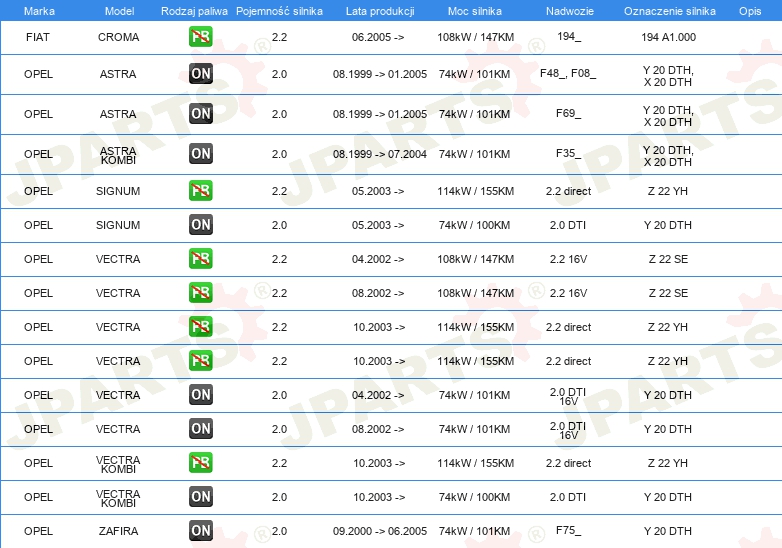Click 05.2003 -> in the diesel SIGNUM row

click(x=378, y=225)
